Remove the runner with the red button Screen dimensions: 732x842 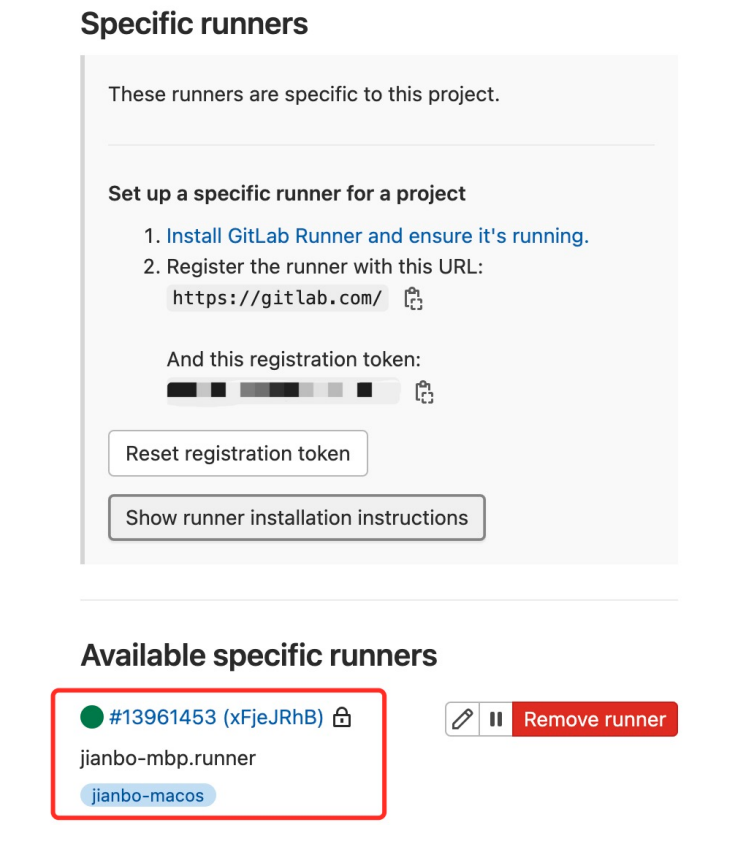594,719
